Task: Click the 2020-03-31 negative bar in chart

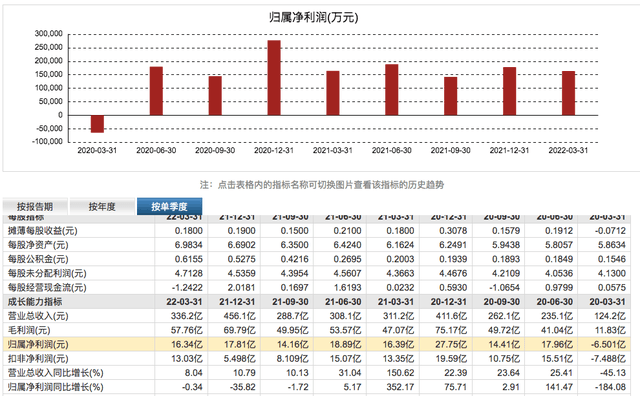Action: 97,124
